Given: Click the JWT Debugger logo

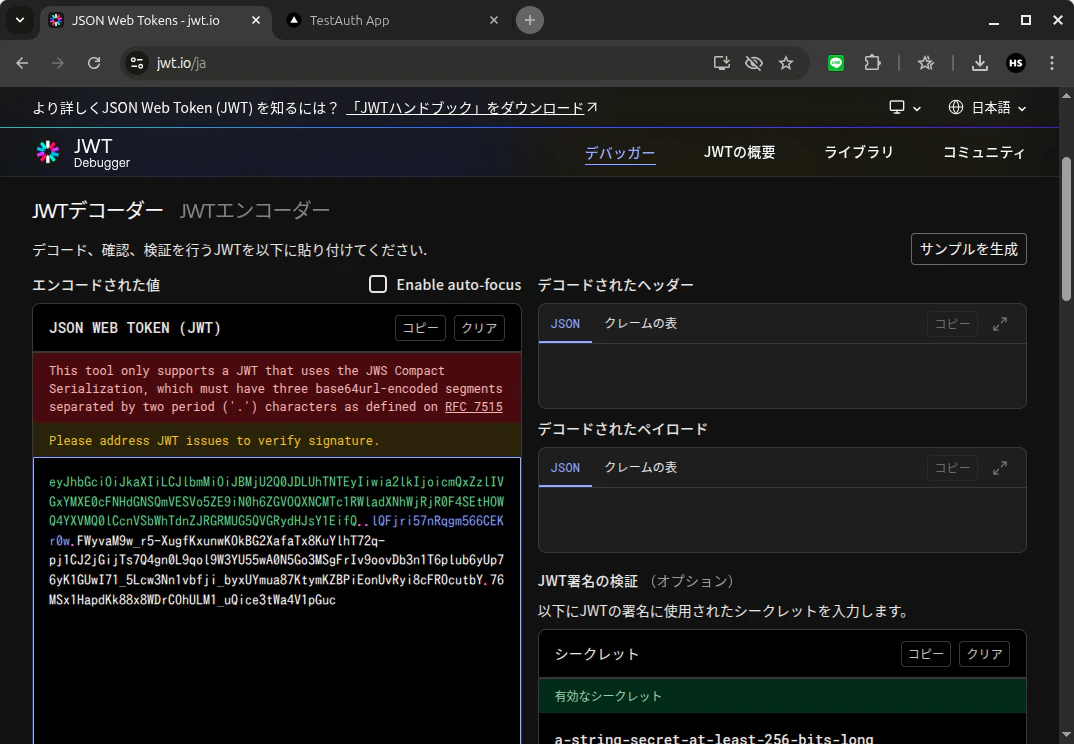Looking at the screenshot, I should [x=83, y=153].
